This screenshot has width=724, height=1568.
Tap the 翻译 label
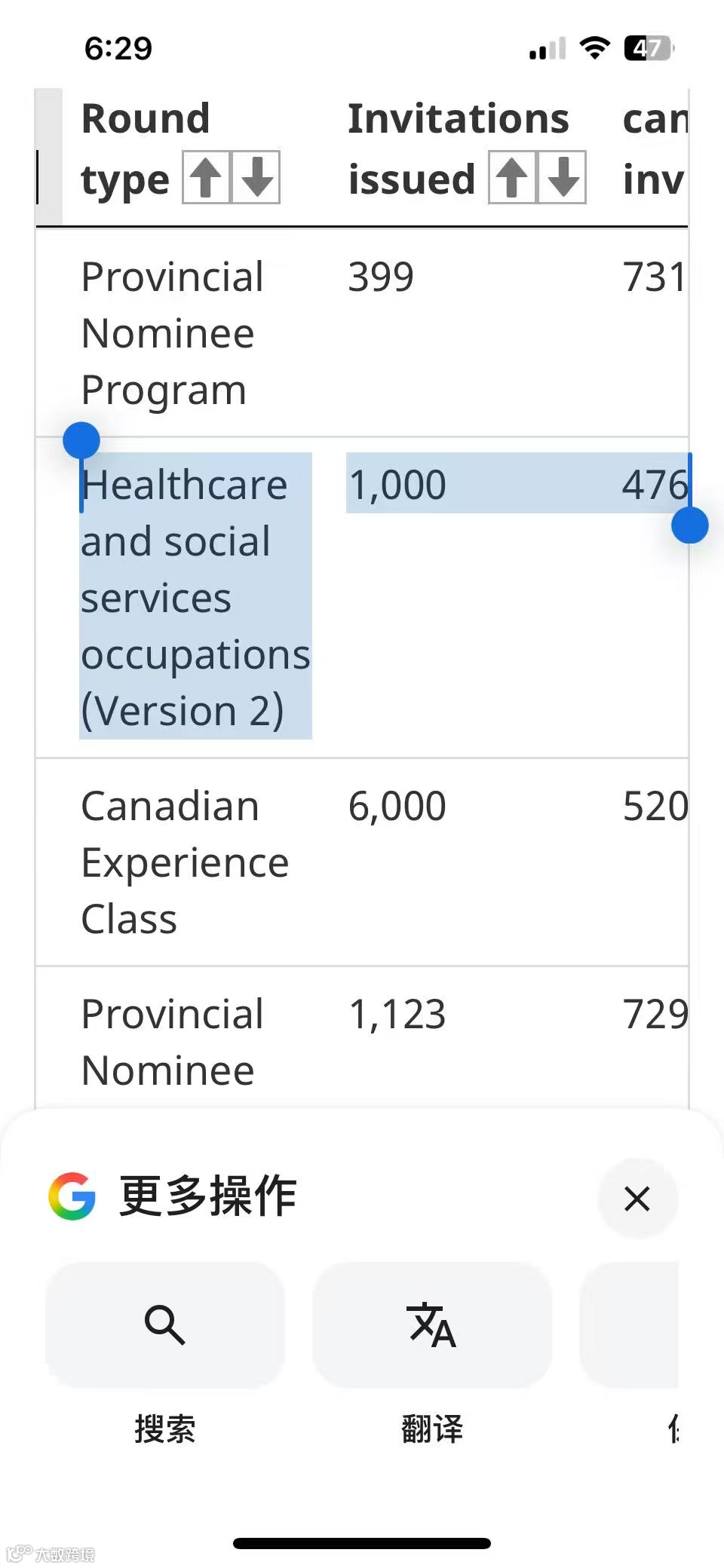(432, 1429)
